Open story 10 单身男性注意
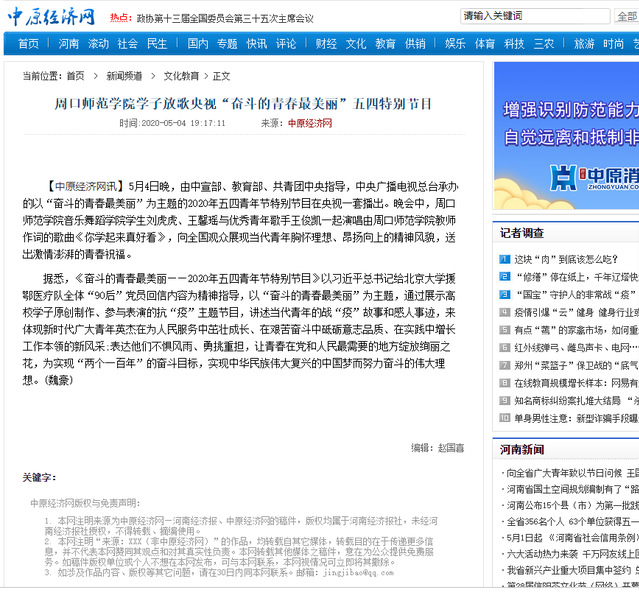The image size is (639, 601). coord(577,418)
